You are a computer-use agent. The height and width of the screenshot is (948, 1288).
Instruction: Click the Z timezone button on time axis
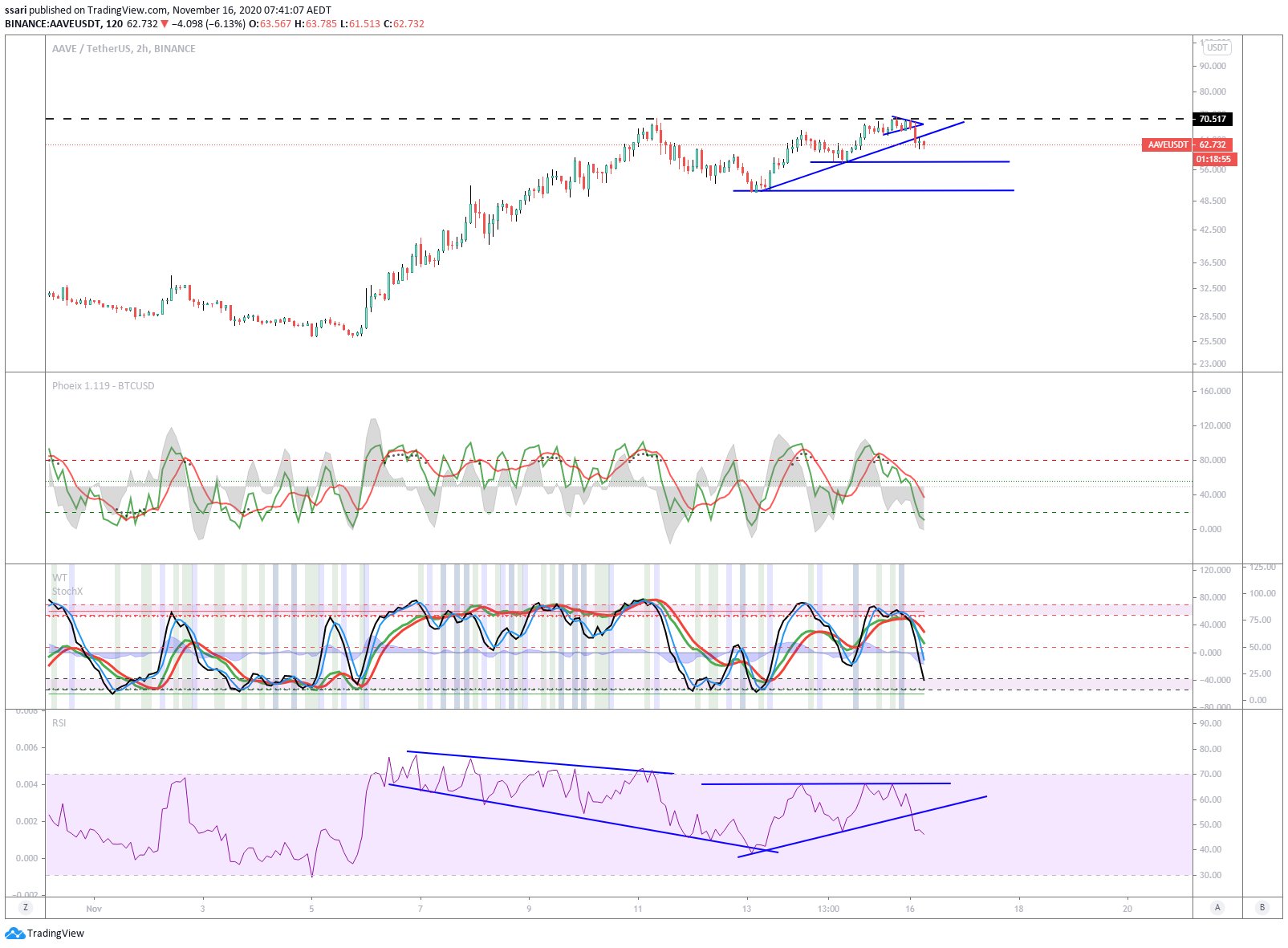click(x=26, y=907)
